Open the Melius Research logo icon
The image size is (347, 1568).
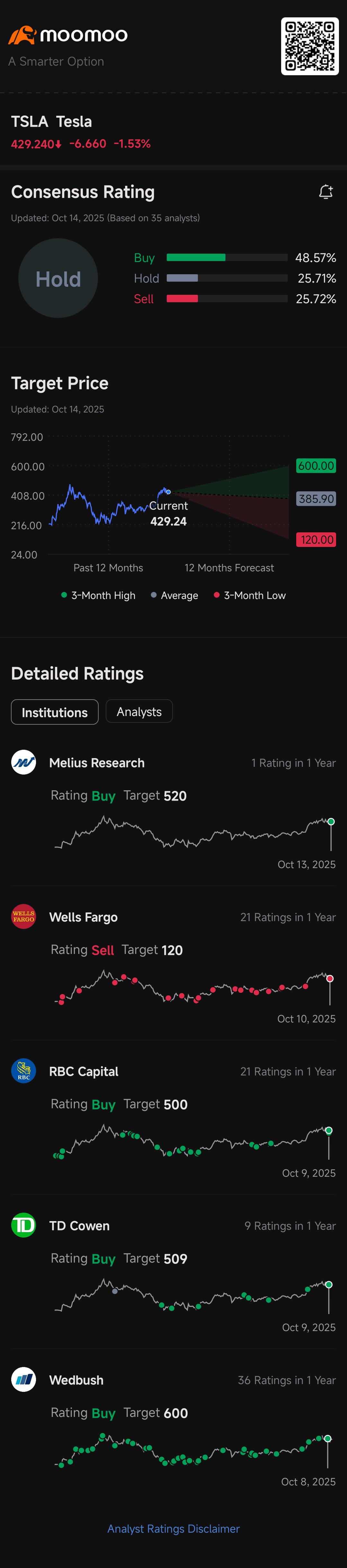pos(24,762)
